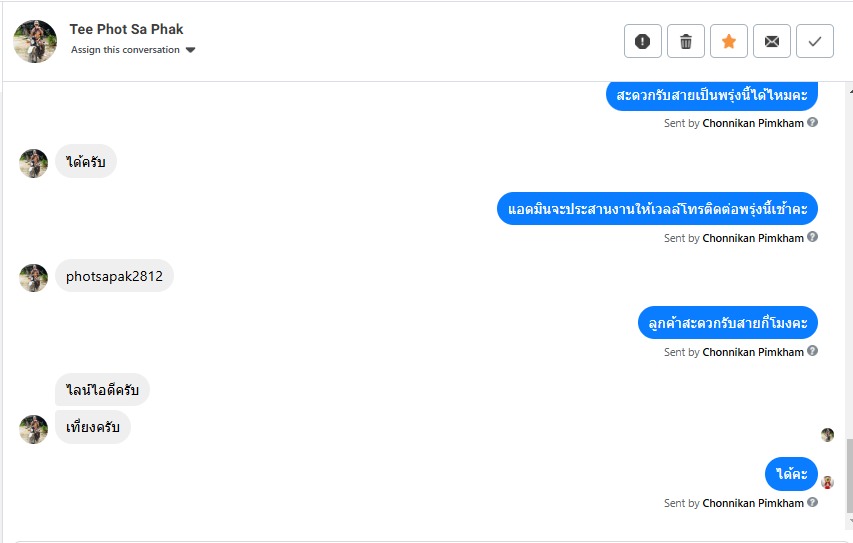Select the 'photsapak2812' message bubble
The width and height of the screenshot is (853, 543).
(114, 276)
